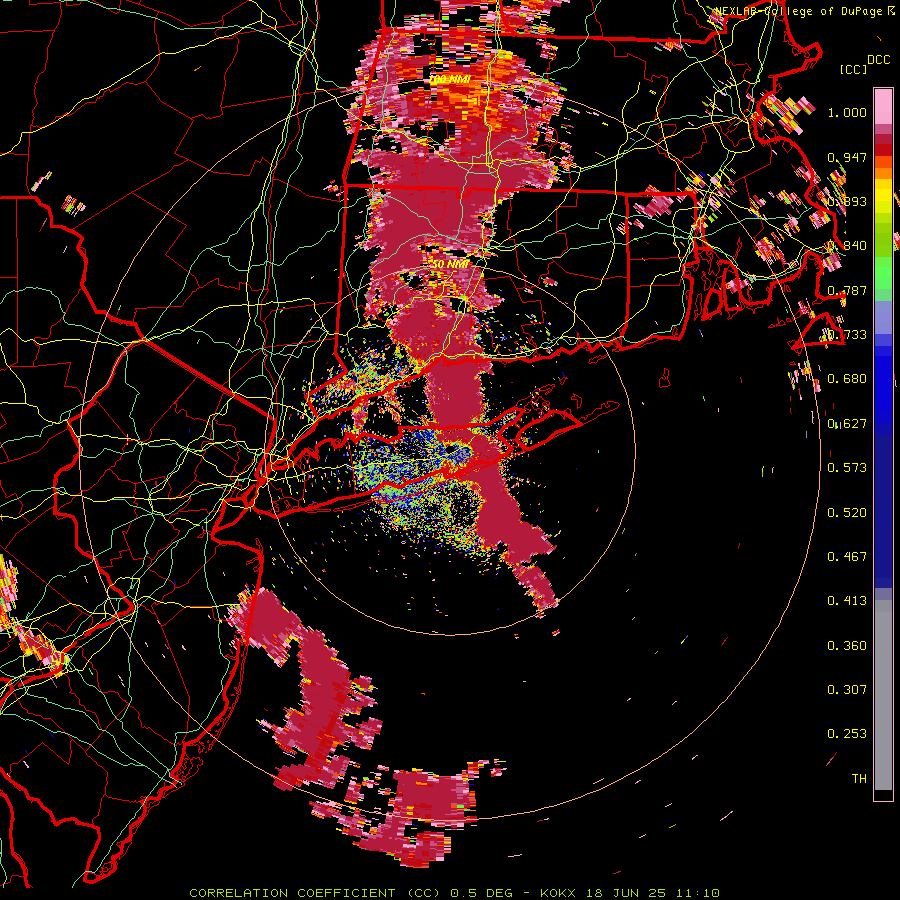Pick the pink segment atop the color scale
Image resolution: width=900 pixels, height=900 pixels.
(x=883, y=107)
